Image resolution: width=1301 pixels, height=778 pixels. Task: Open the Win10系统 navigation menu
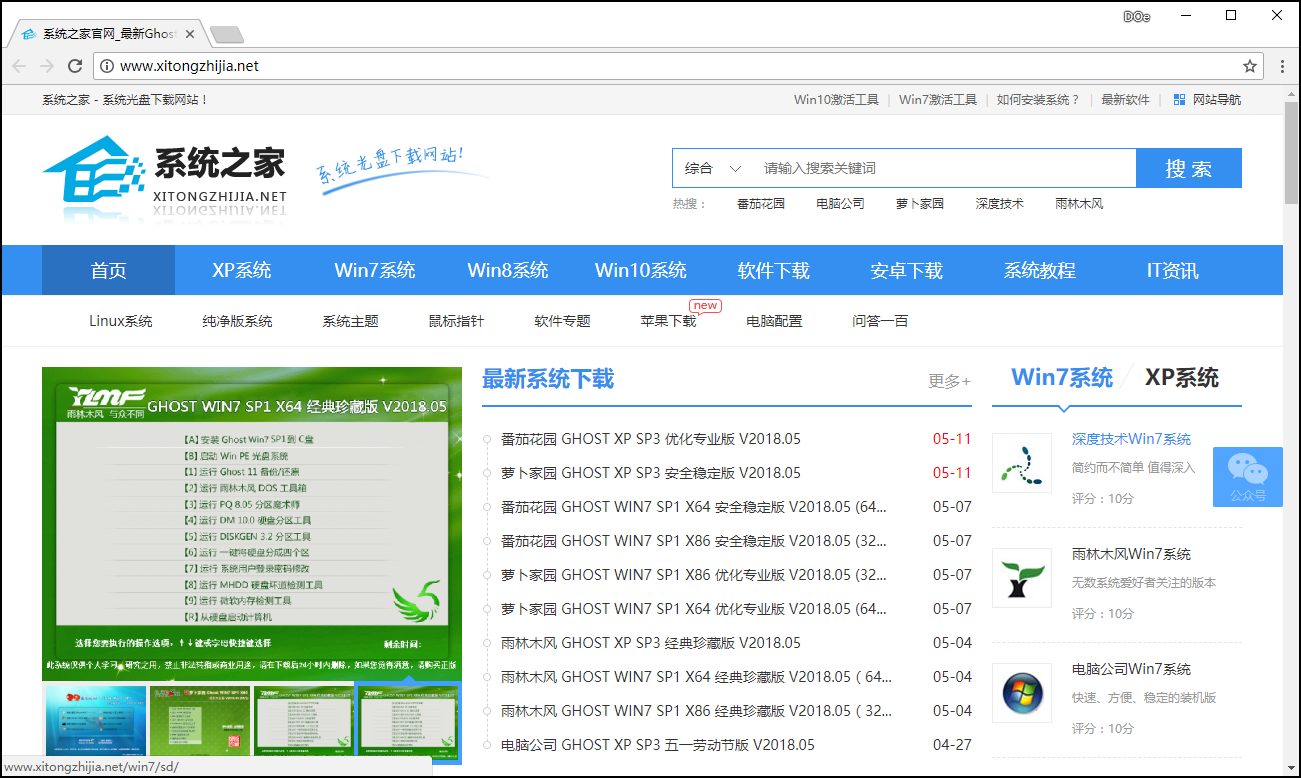(640, 270)
